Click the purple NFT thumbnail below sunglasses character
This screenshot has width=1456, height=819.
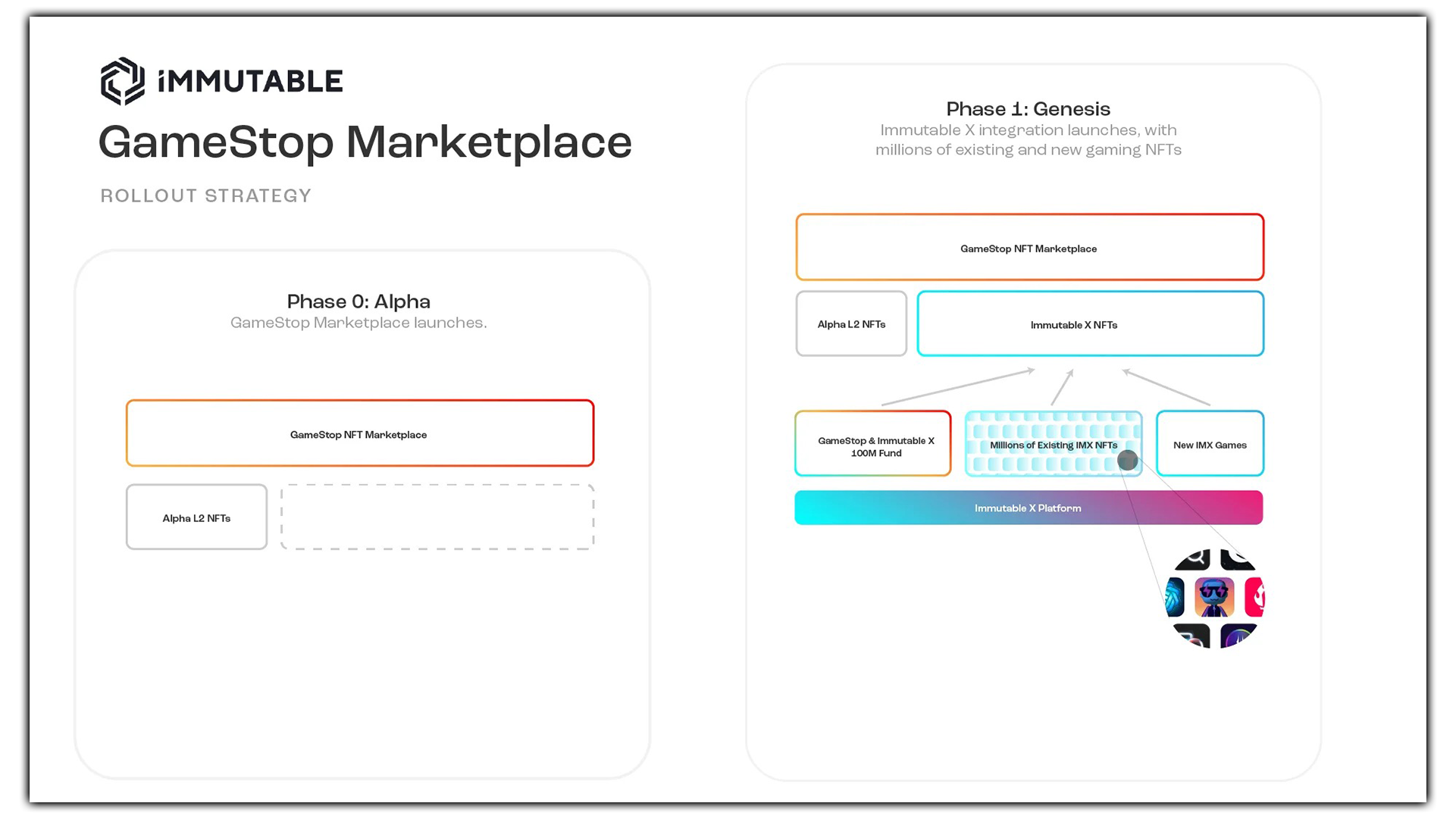pos(1238,636)
